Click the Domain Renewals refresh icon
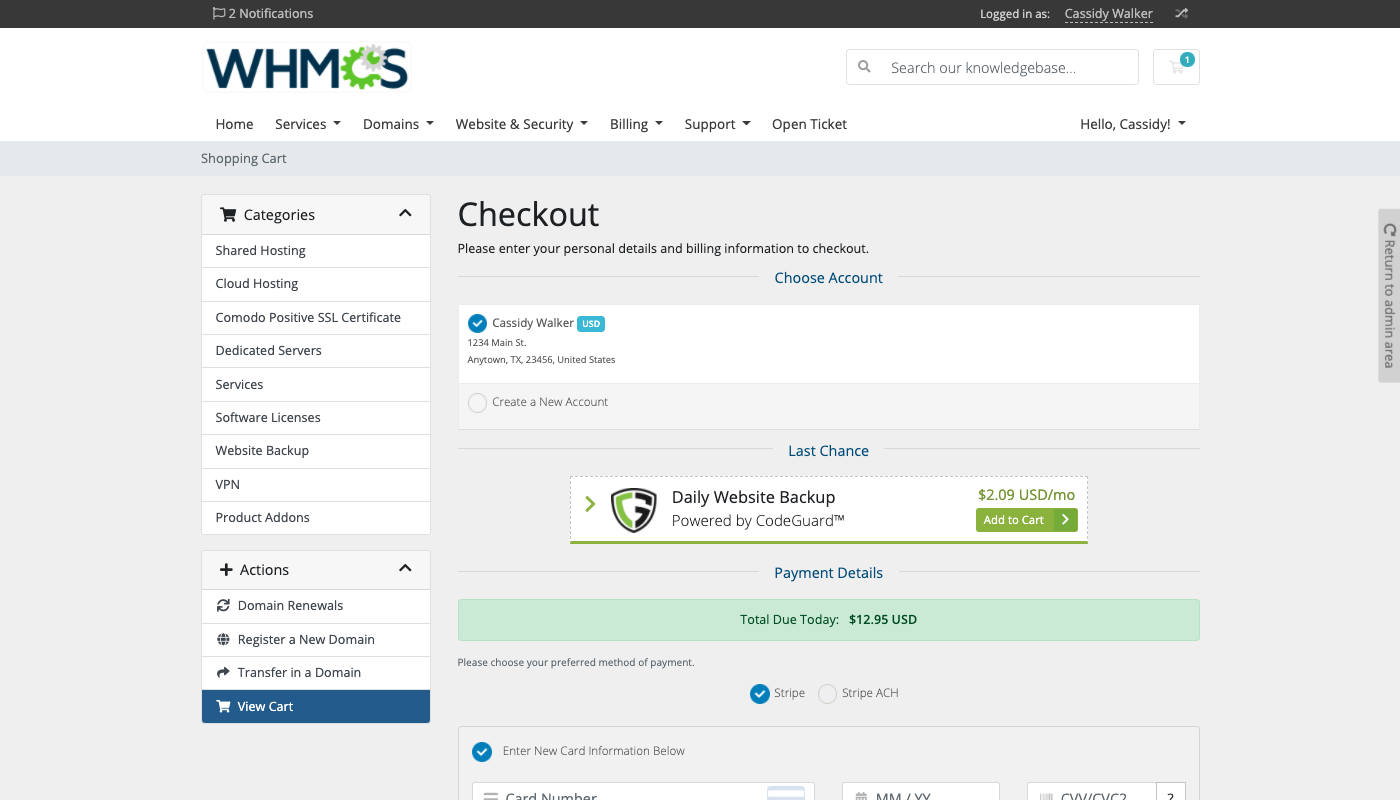Screen dimensions: 1400x800 (x=223, y=606)
